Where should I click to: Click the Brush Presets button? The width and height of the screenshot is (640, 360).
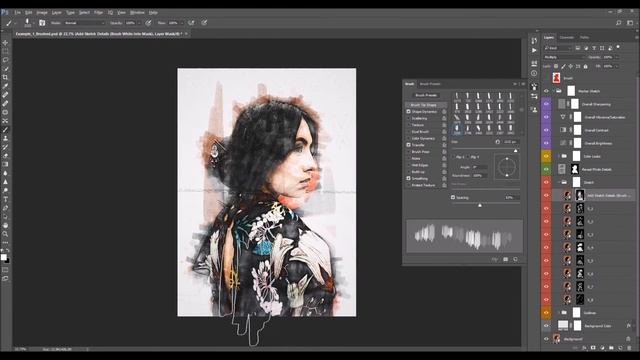[426, 95]
